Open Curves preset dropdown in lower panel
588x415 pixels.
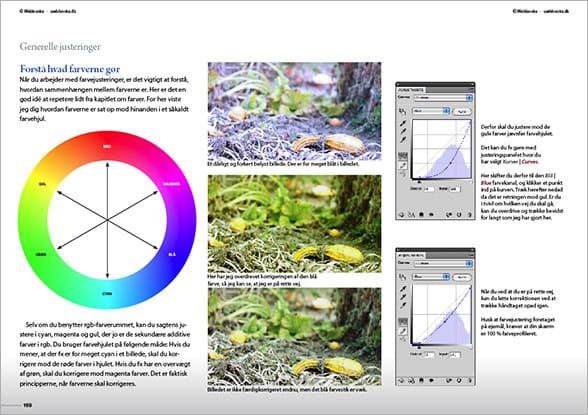click(x=443, y=263)
